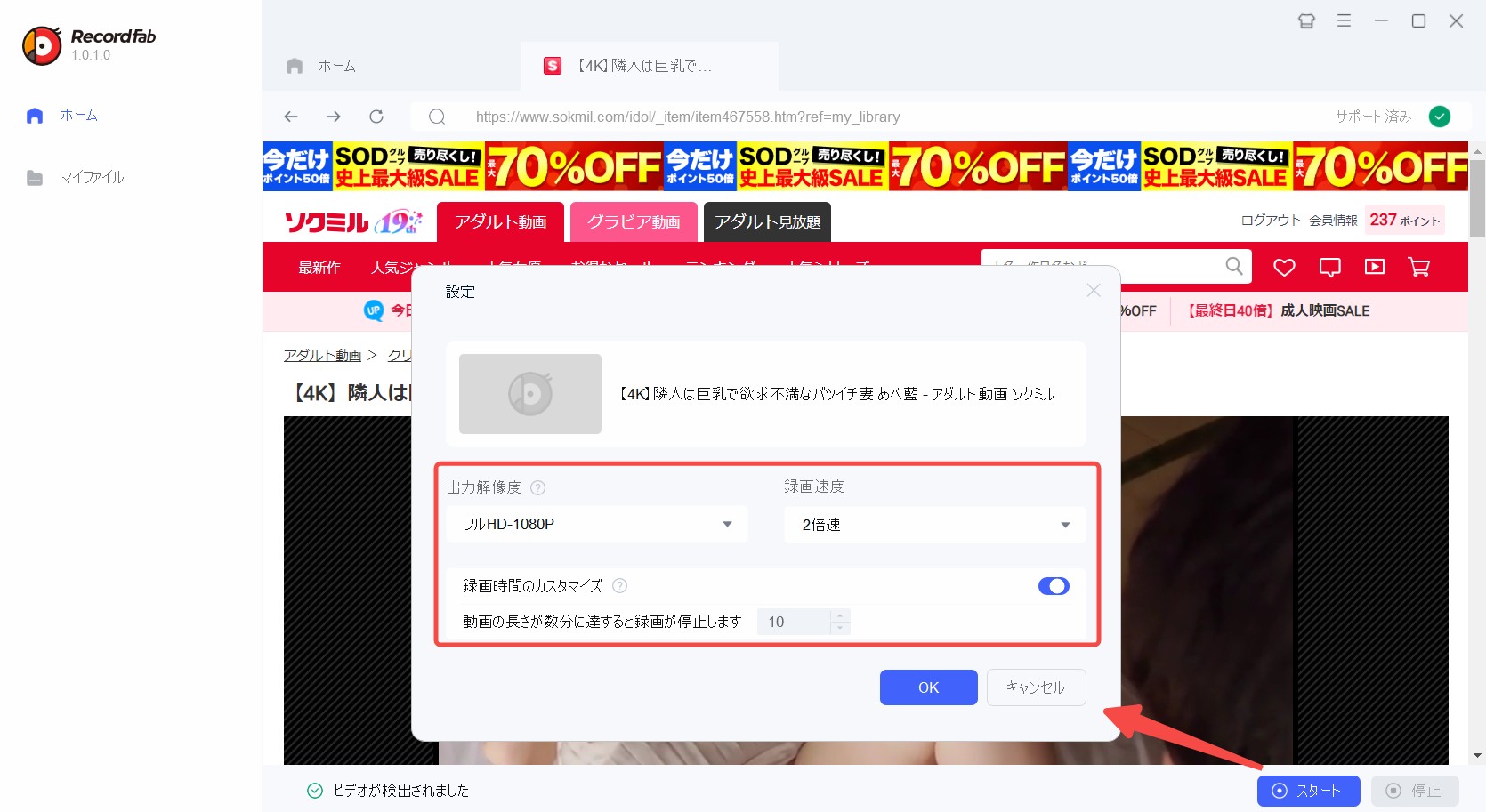Open the messages speech bubble icon
This screenshot has width=1486, height=812.
point(1330,267)
